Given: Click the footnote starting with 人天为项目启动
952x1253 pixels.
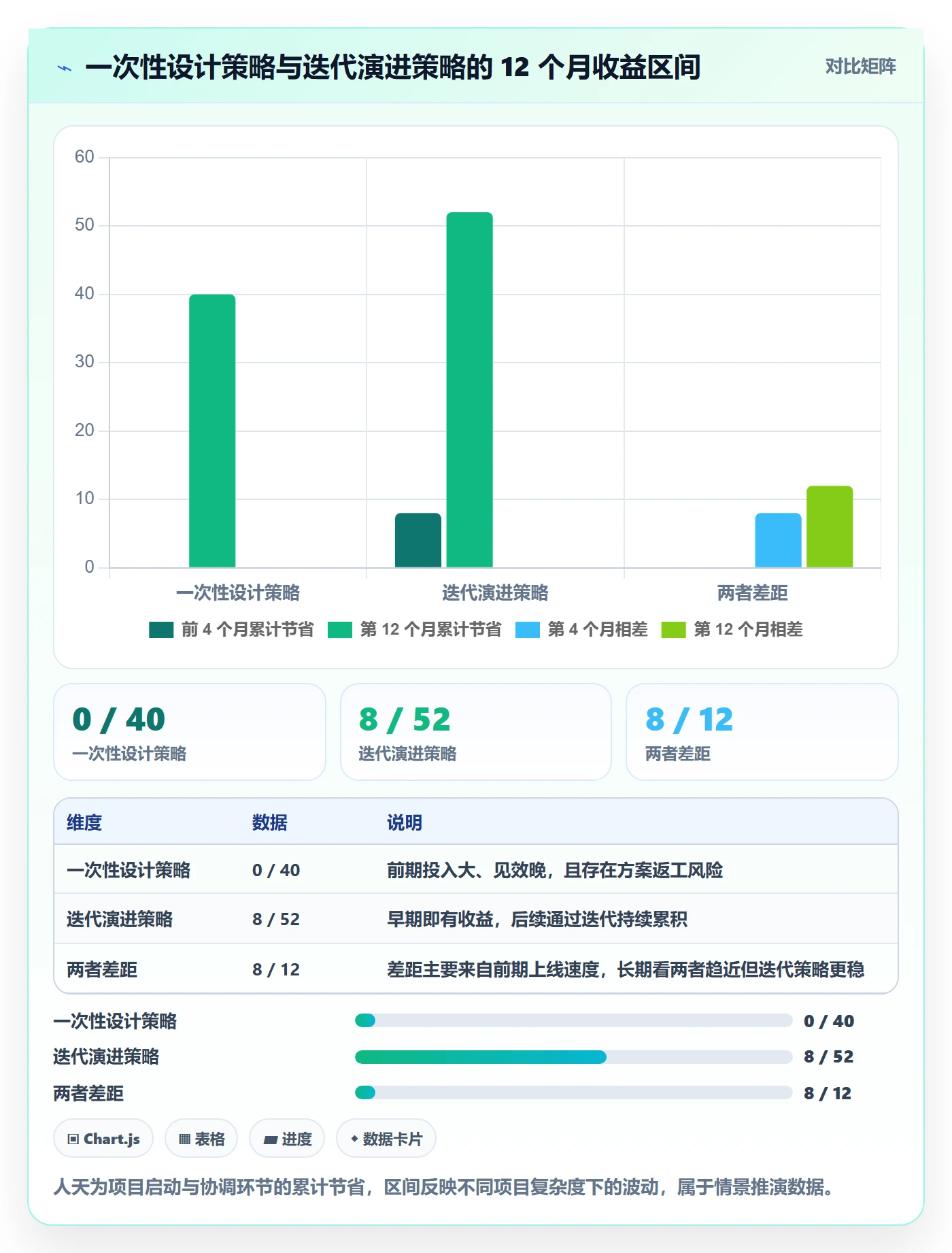Looking at the screenshot, I should pos(443,1188).
